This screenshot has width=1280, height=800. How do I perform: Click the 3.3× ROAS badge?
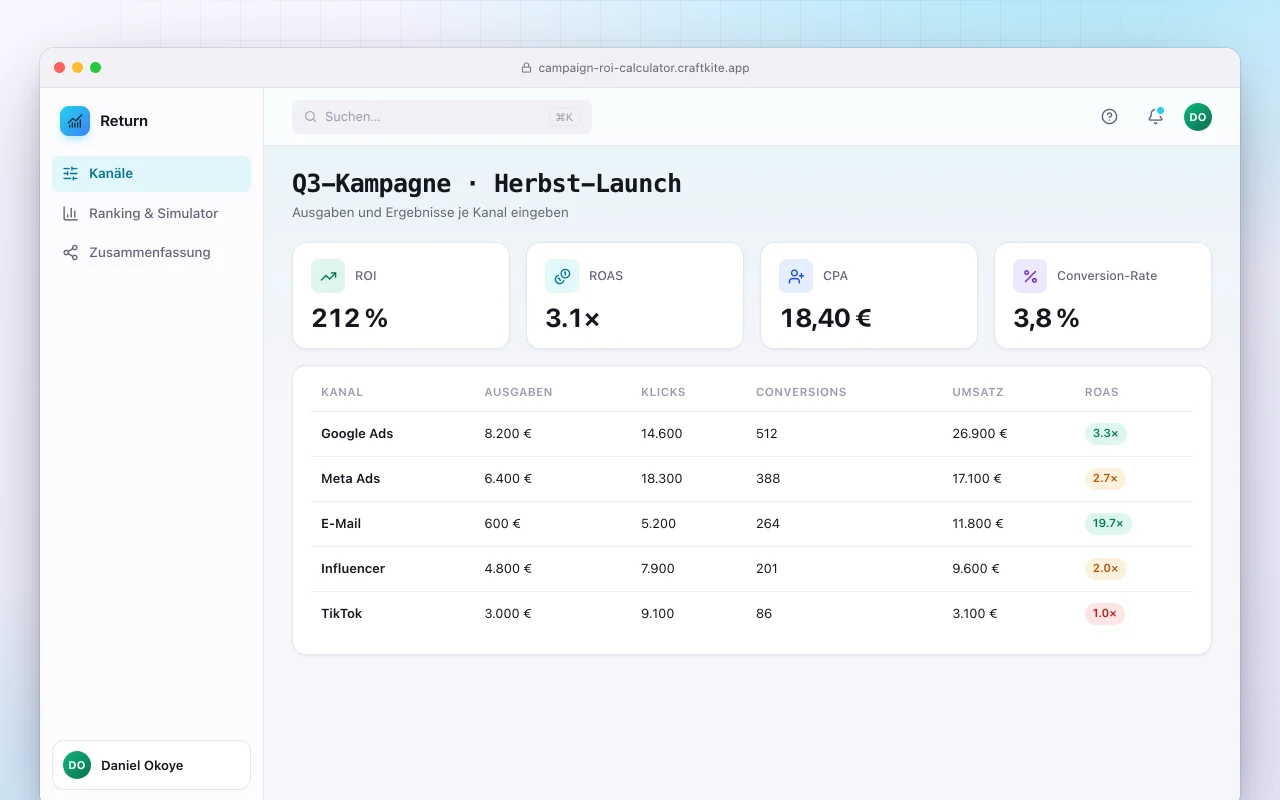[x=1106, y=434]
